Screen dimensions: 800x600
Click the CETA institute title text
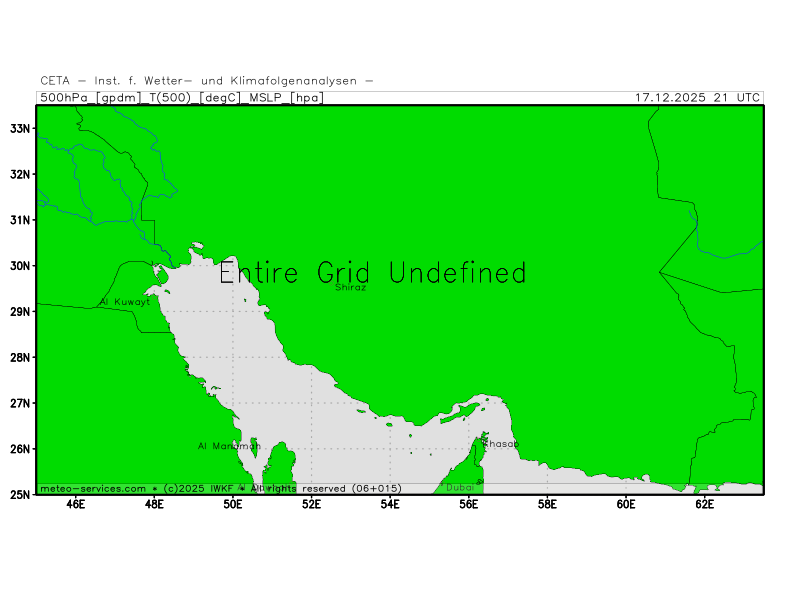coord(207,80)
